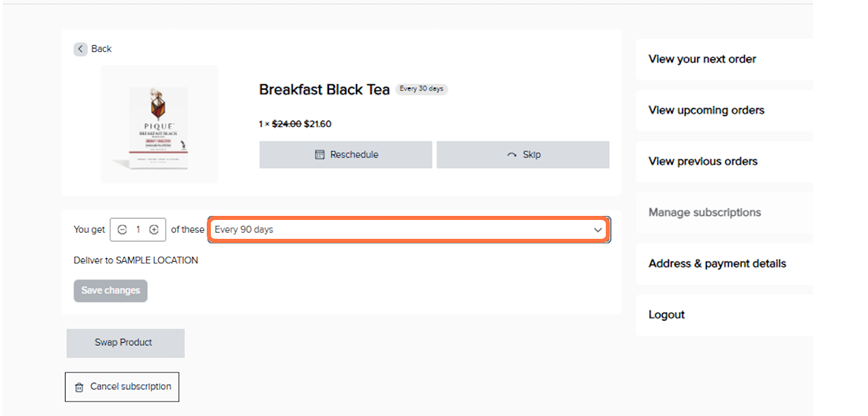The width and height of the screenshot is (868, 416).
Task: Click the calendar icon on Reschedule
Action: (x=320, y=155)
